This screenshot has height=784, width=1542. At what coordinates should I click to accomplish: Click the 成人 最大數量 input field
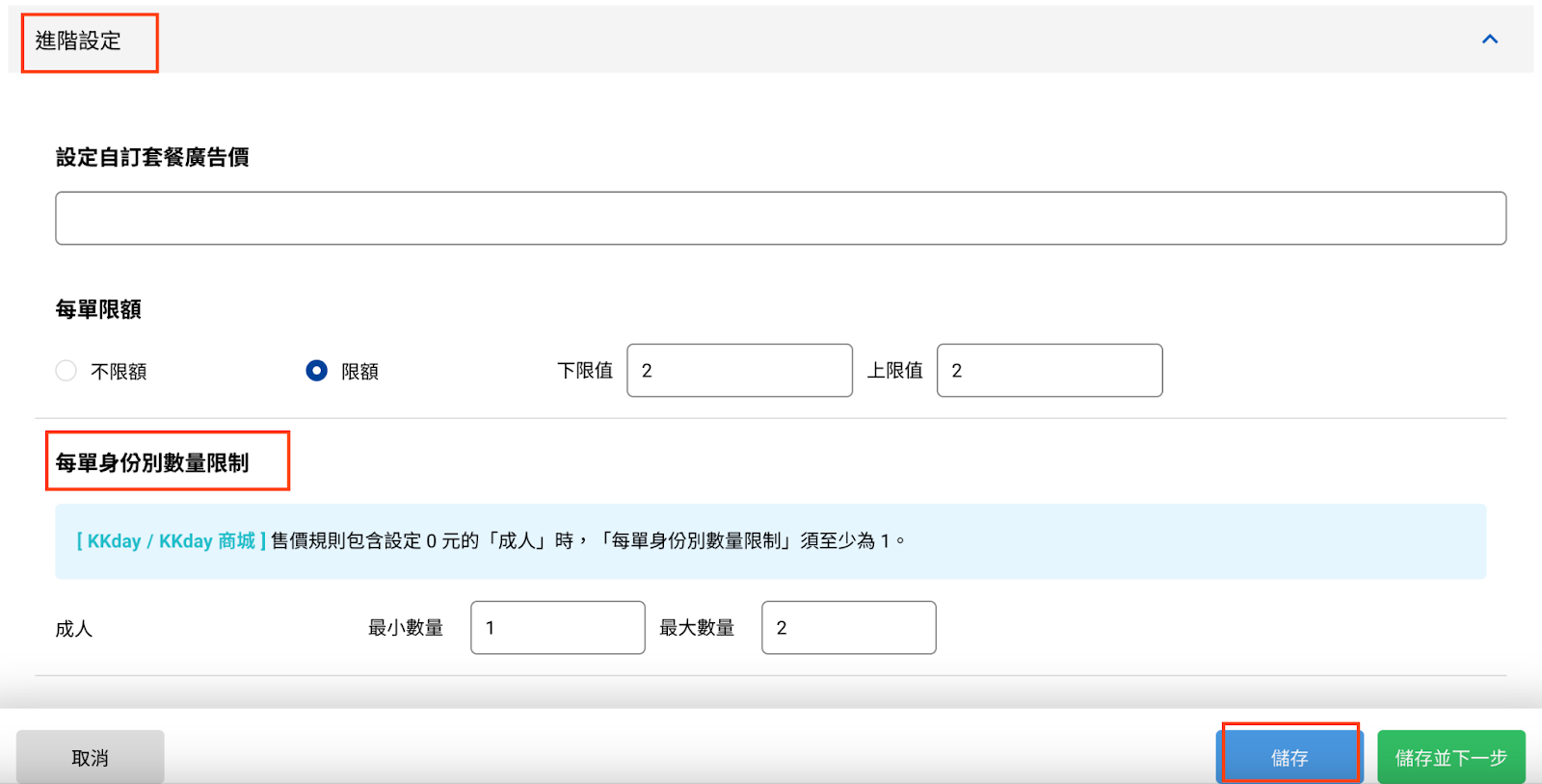point(848,628)
